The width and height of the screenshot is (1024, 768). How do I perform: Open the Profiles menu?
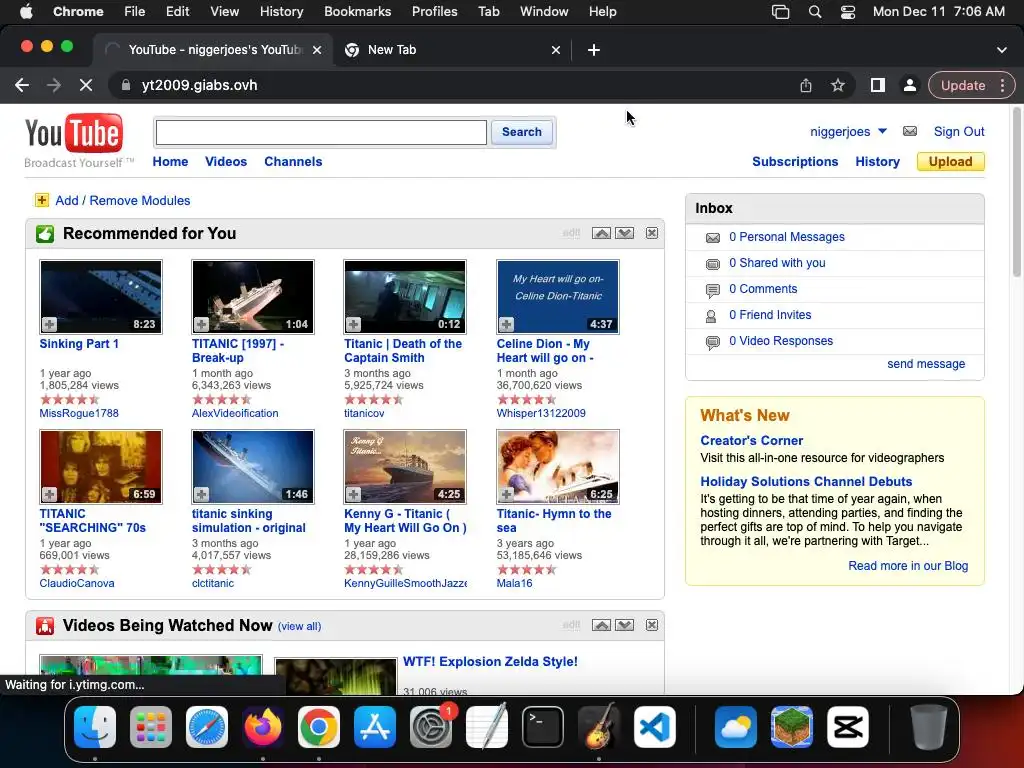point(434,12)
